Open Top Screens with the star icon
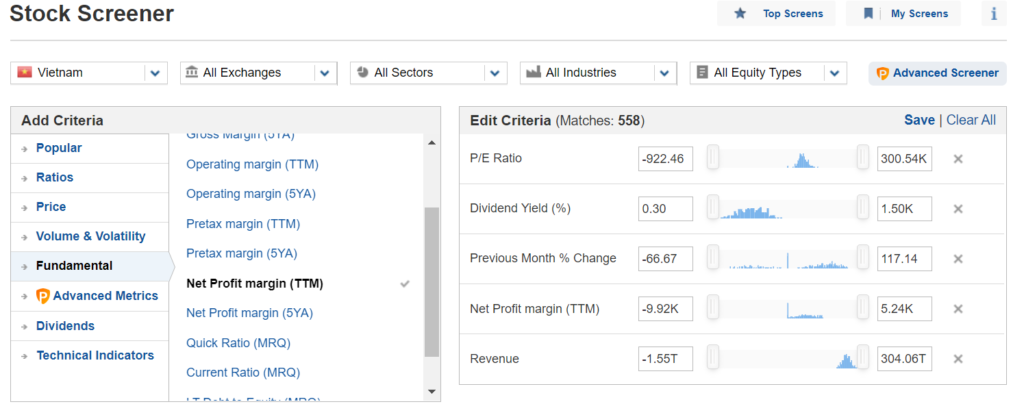The image size is (1024, 415). click(776, 13)
